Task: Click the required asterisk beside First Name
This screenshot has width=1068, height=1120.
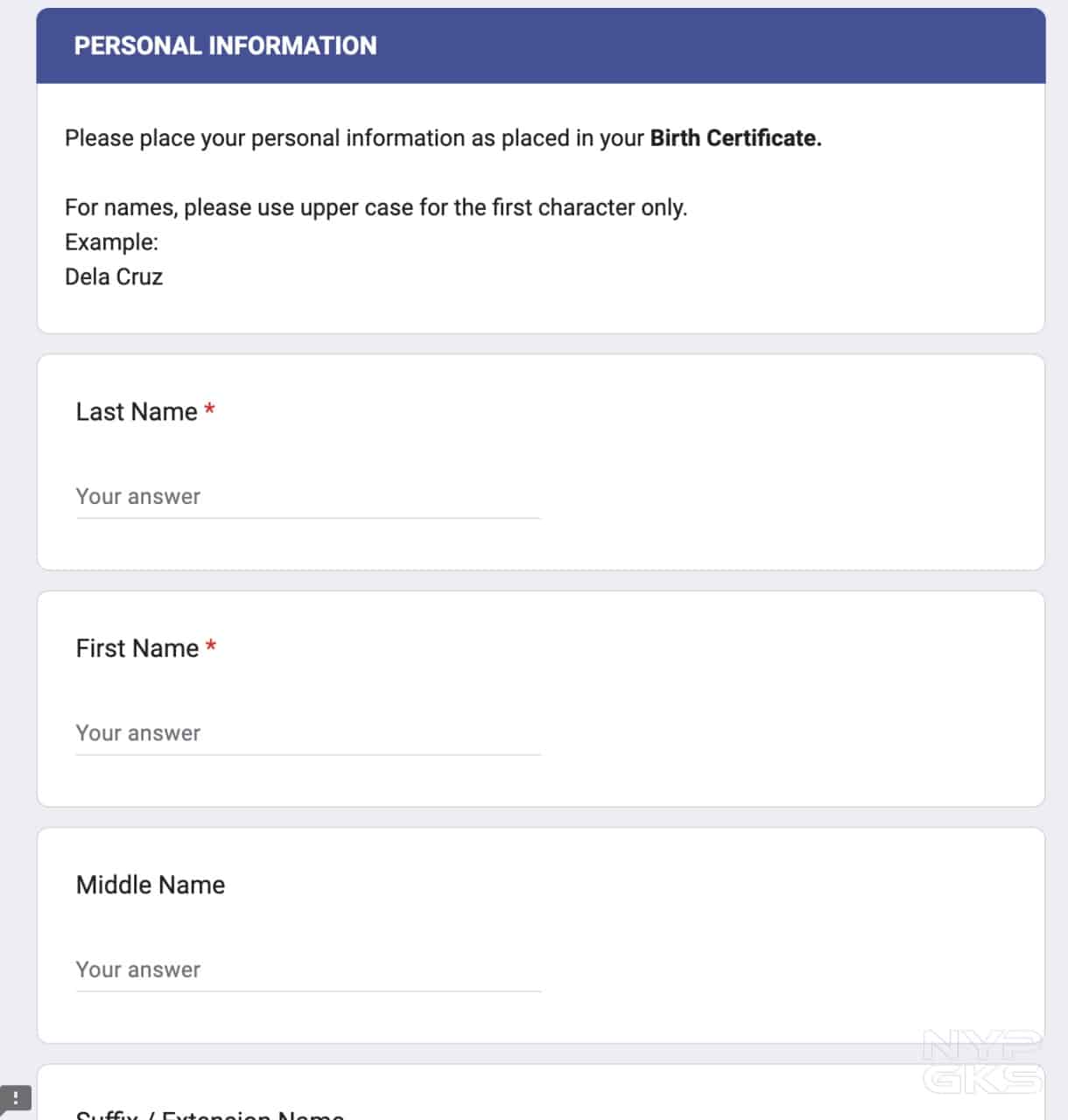Action: click(211, 647)
